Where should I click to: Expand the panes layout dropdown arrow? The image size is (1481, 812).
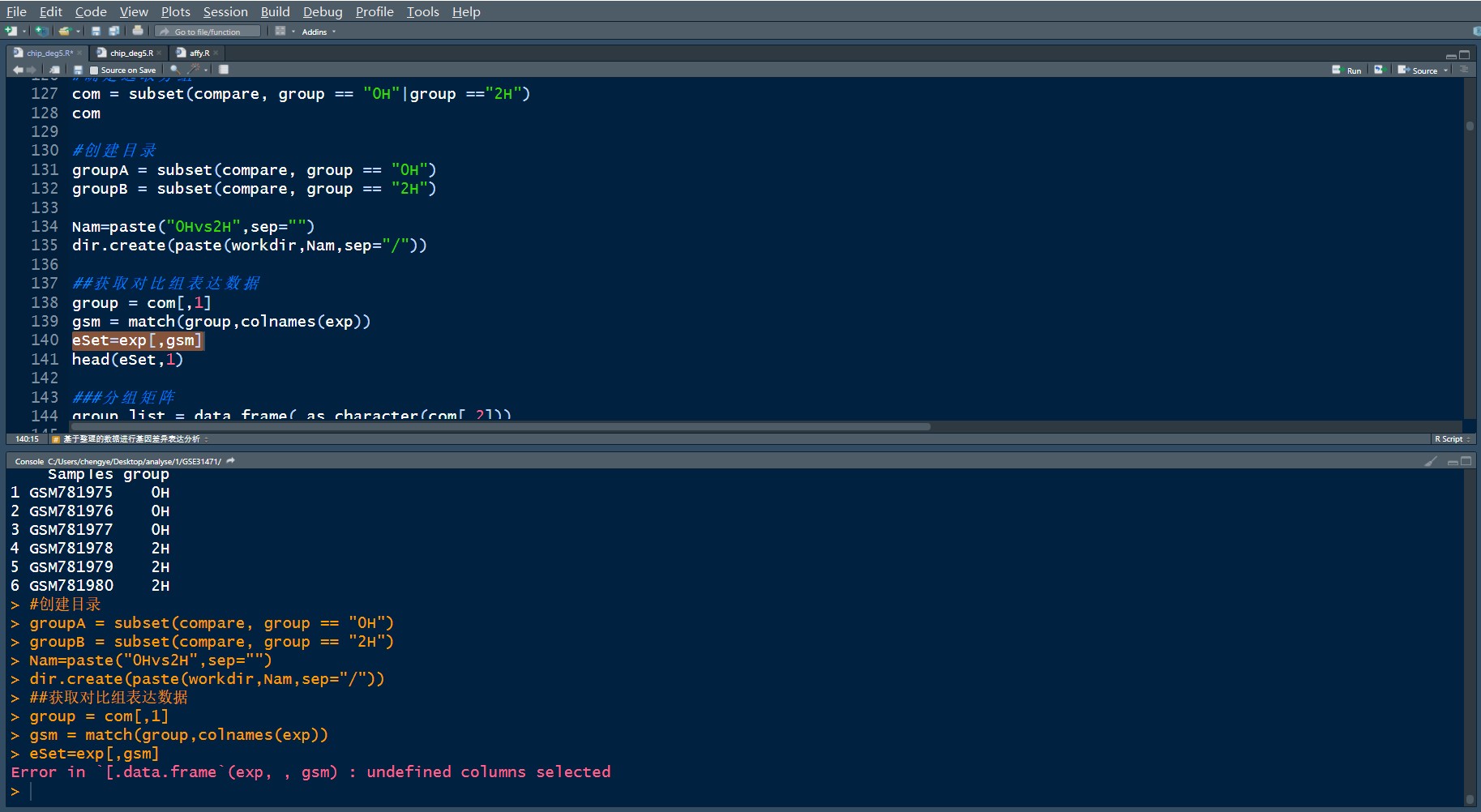click(293, 32)
